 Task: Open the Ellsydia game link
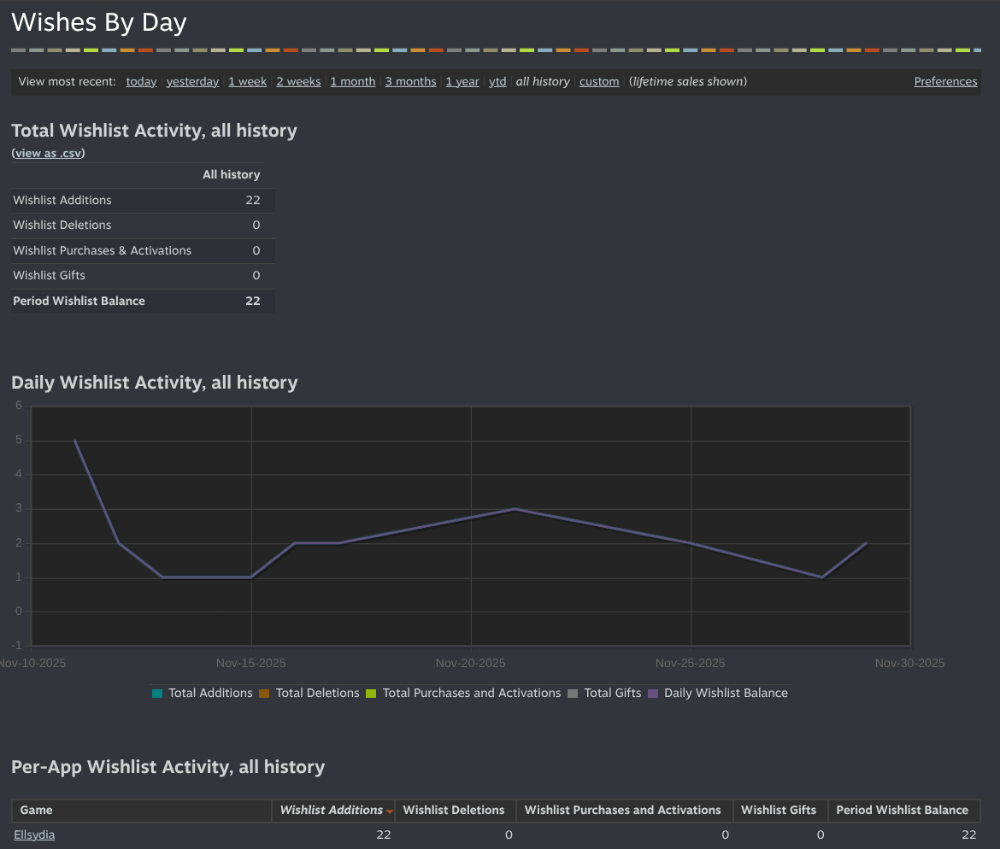click(x=34, y=835)
